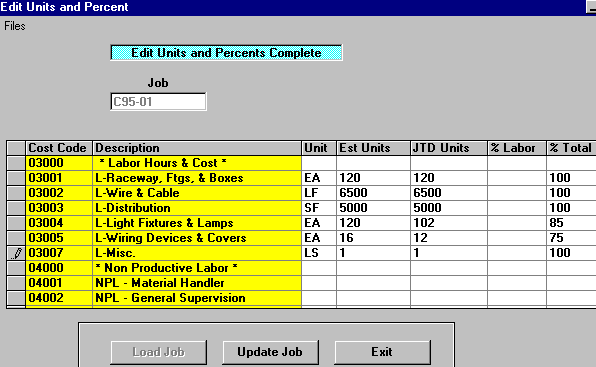Select row header for cost code 03004
Image resolution: width=596 pixels, height=367 pixels.
16,223
